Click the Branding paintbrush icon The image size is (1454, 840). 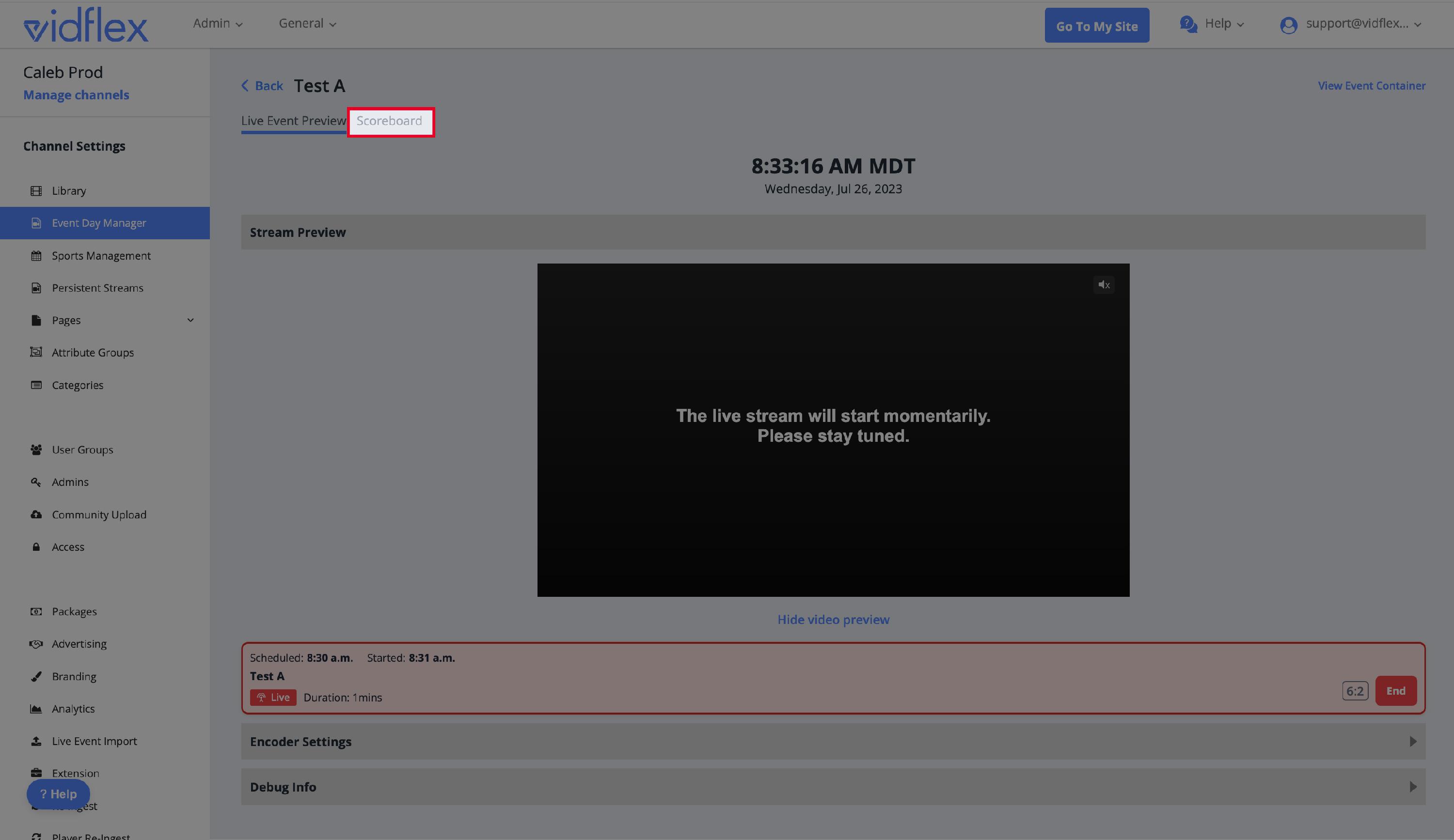(36, 676)
